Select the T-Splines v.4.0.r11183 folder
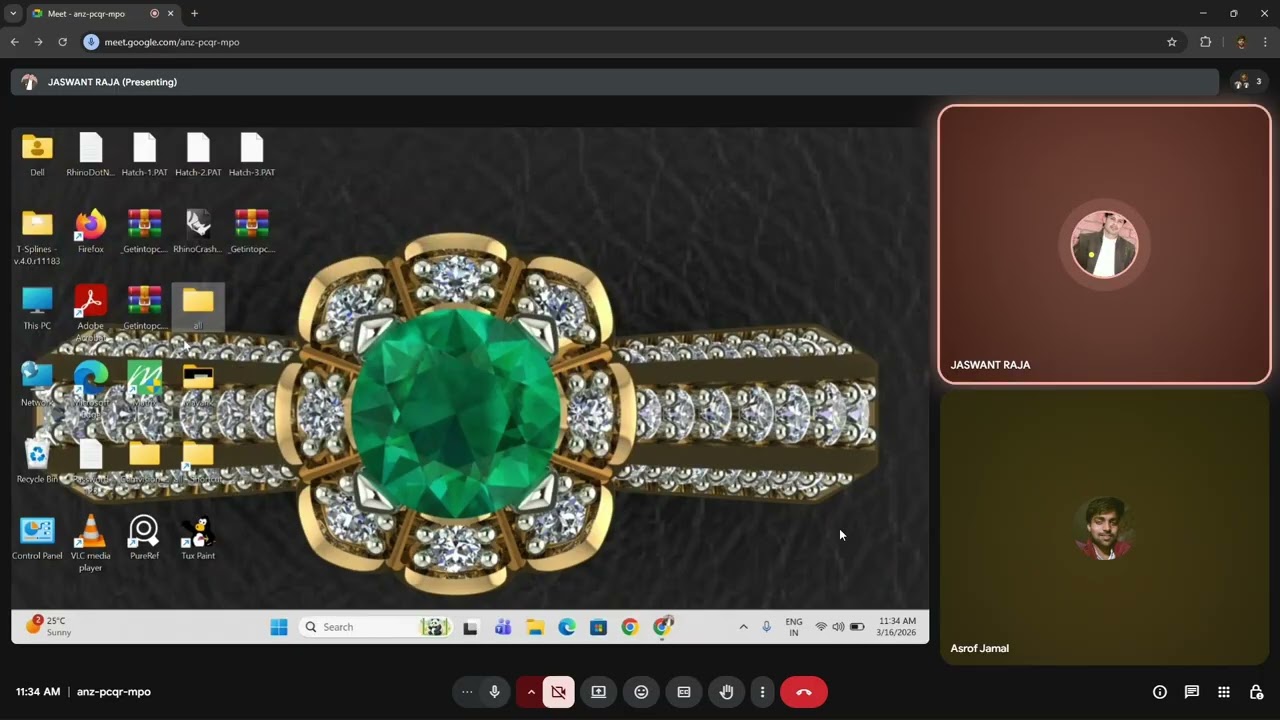Image resolution: width=1280 pixels, height=720 pixels. point(37,237)
